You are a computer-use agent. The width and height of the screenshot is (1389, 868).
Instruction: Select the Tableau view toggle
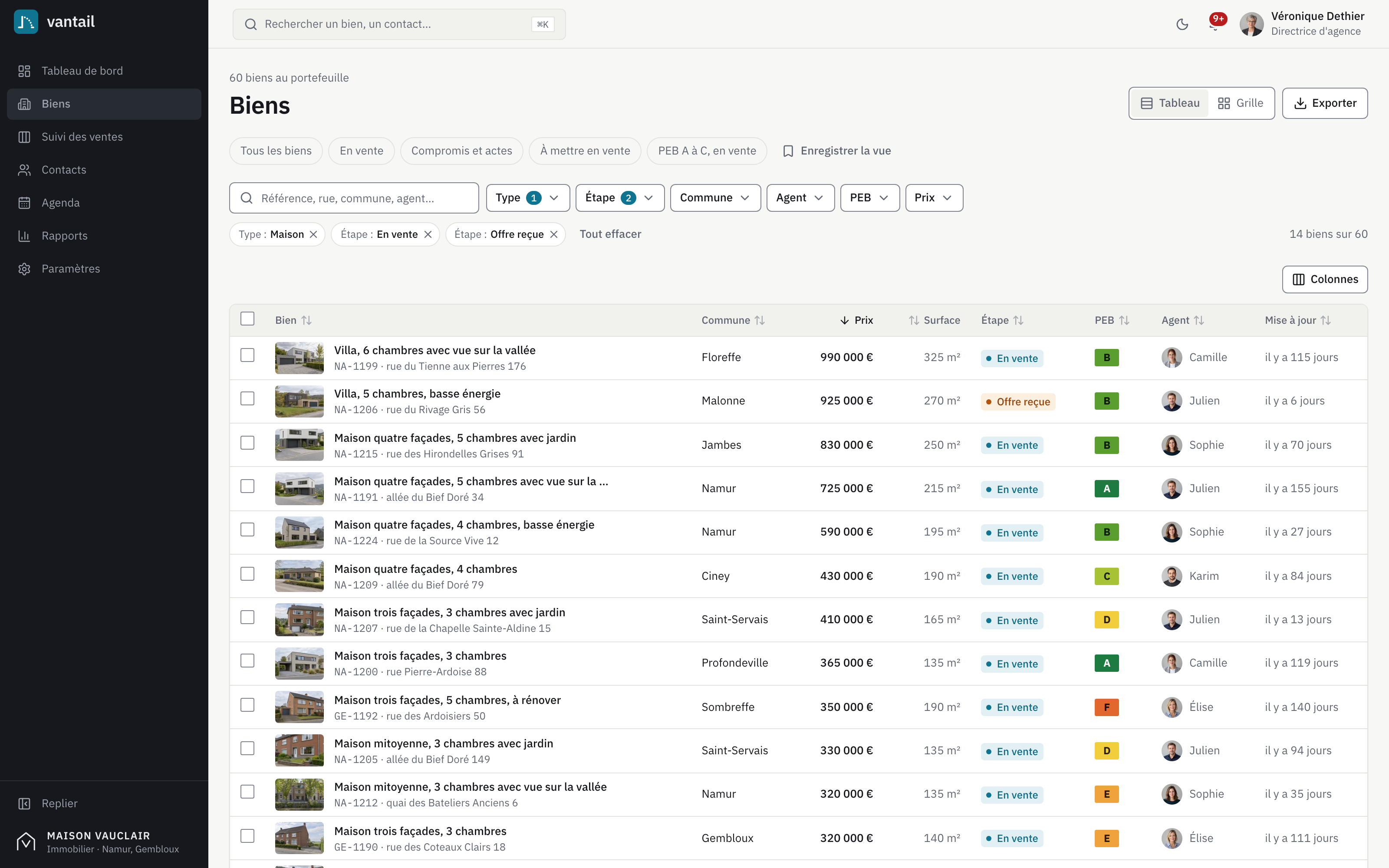(x=1170, y=103)
